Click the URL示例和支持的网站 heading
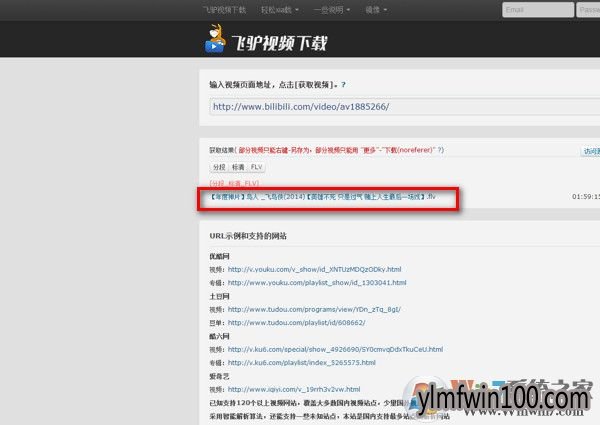600x425 pixels. [x=248, y=236]
